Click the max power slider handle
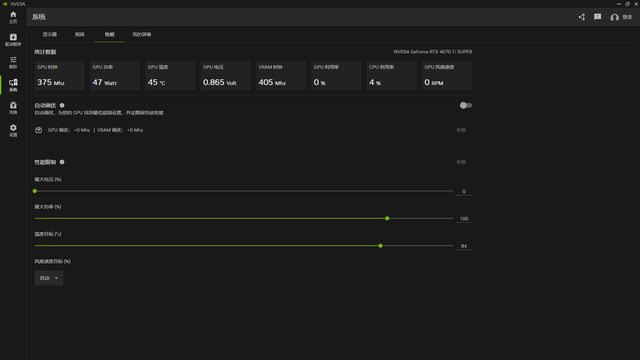Viewport: 640px width, 360px height. 387,218
